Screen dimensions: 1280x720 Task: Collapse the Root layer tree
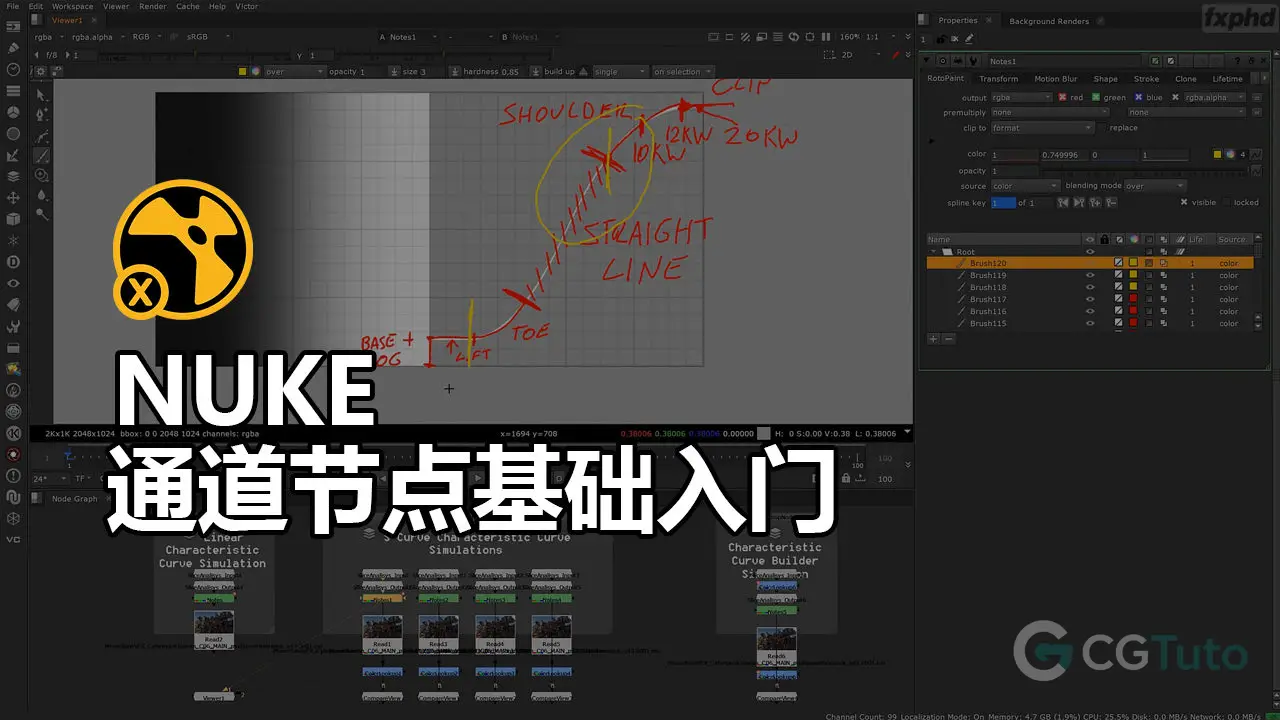tap(935, 252)
